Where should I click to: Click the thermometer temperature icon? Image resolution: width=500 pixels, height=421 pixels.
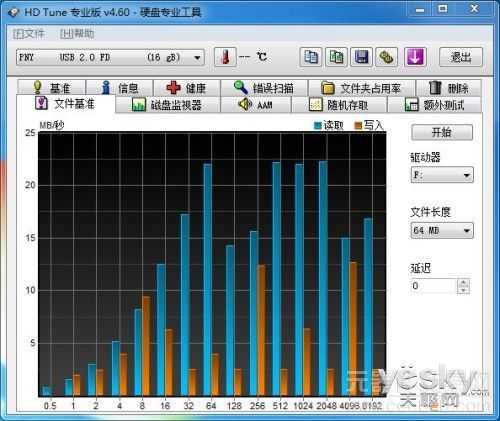point(225,57)
